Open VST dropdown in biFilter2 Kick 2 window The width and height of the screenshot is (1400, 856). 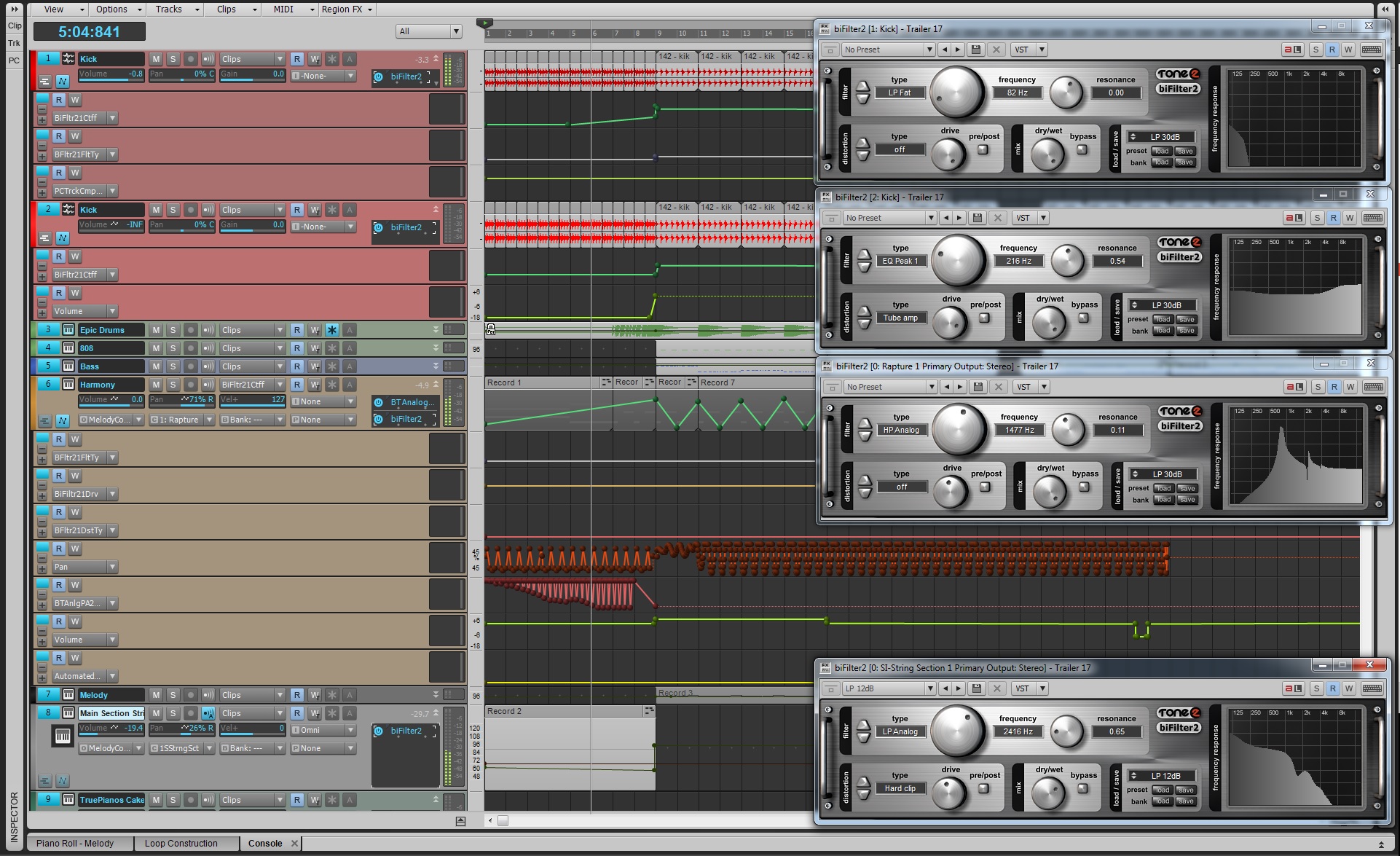tap(1030, 218)
